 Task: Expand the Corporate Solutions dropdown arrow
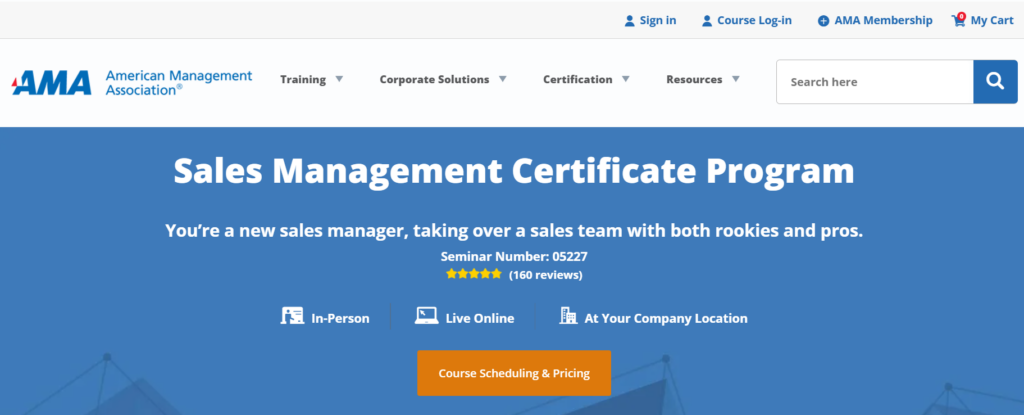click(502, 79)
